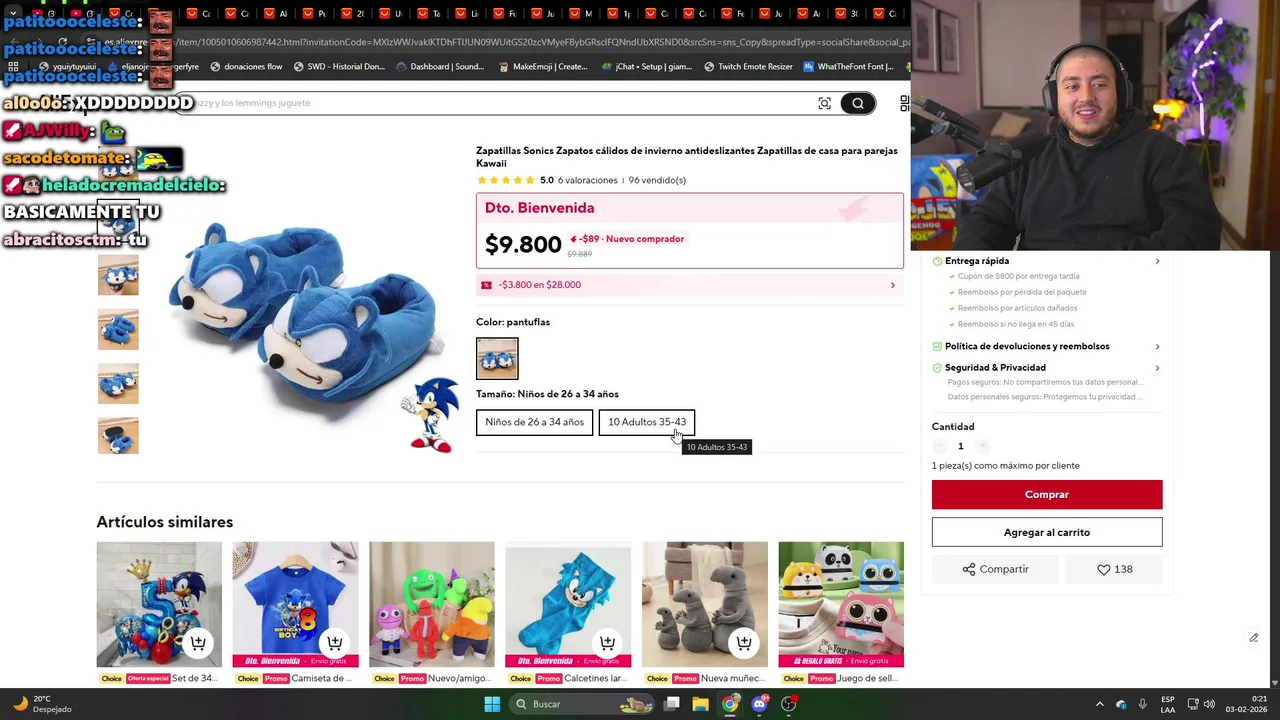Expand the -$3.800 en $28.000 coupon row
The width and height of the screenshot is (1280, 720).
[690, 285]
